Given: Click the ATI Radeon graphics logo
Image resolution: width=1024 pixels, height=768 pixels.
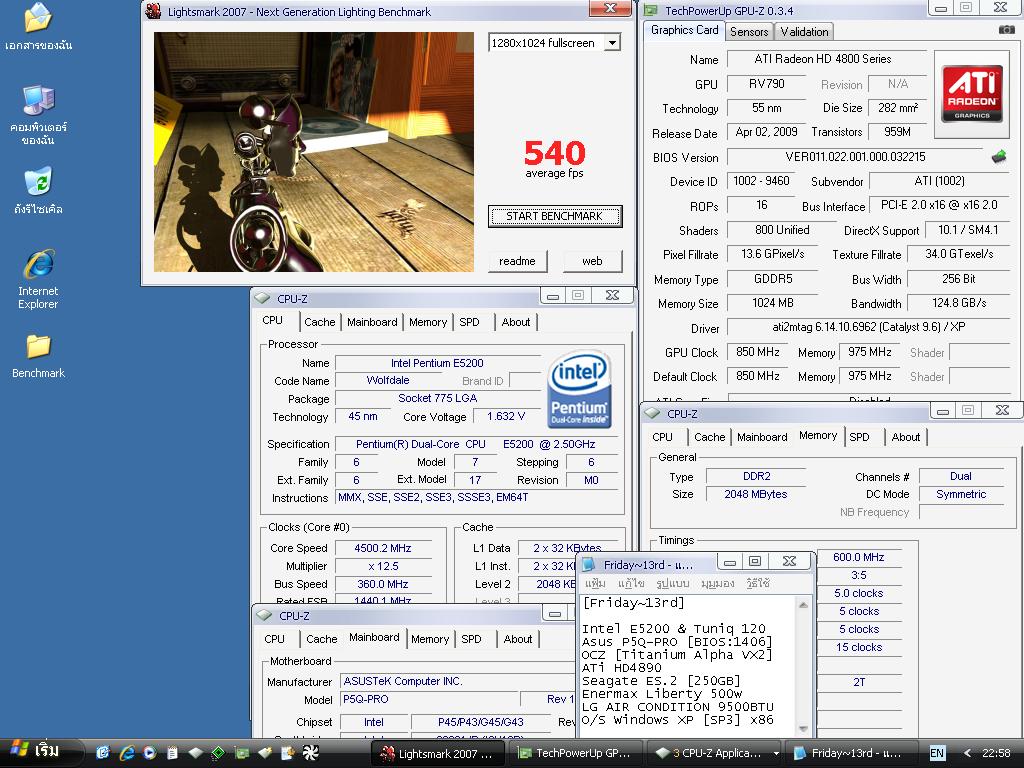Looking at the screenshot, I should point(971,94).
